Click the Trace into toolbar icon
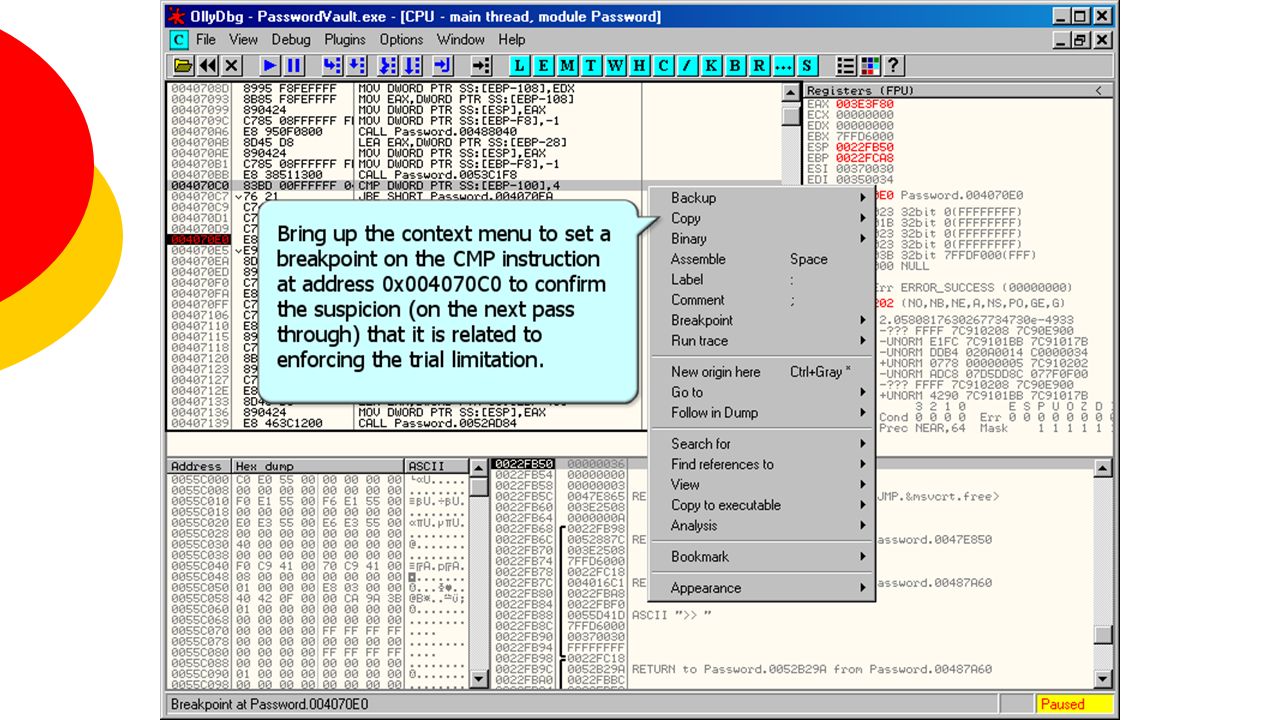 [x=389, y=66]
